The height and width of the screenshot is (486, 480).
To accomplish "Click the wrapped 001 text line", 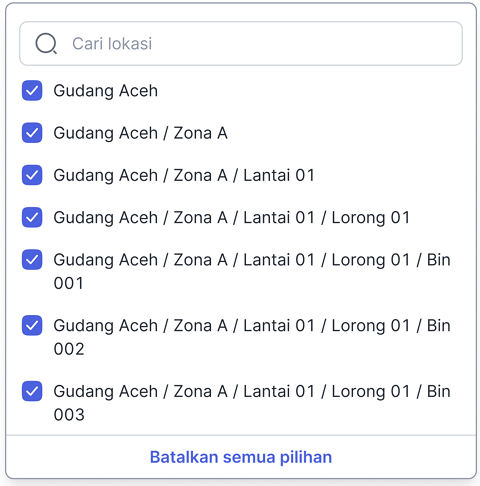I will click(69, 283).
